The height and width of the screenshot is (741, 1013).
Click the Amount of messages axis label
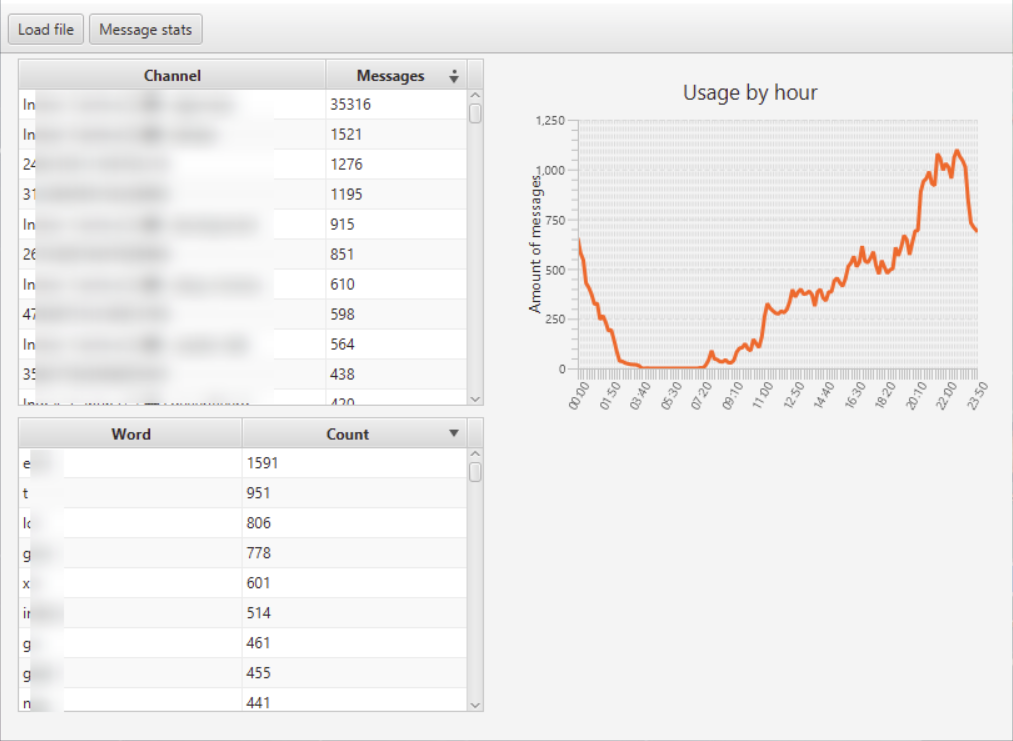point(535,244)
